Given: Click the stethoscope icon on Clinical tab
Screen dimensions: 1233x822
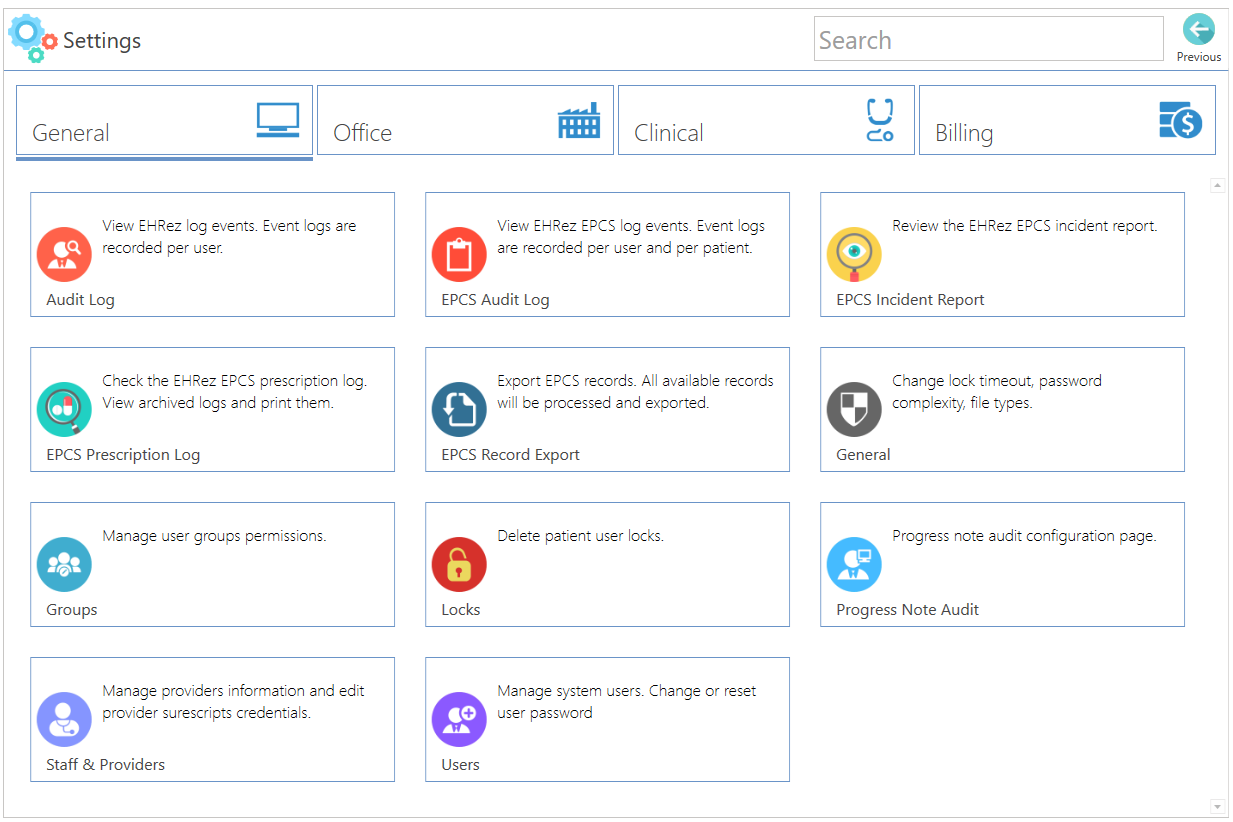Looking at the screenshot, I should point(879,120).
